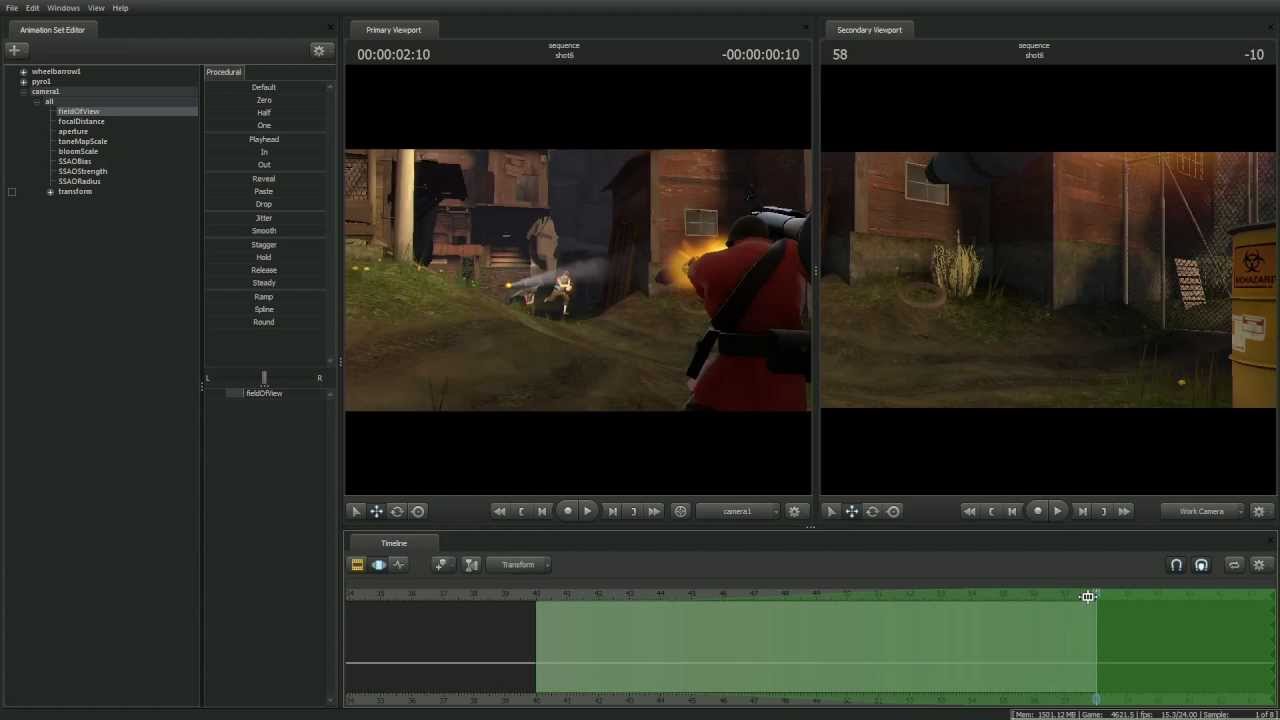This screenshot has width=1280, height=720.
Task: Expand the transform group
Action: (50, 192)
